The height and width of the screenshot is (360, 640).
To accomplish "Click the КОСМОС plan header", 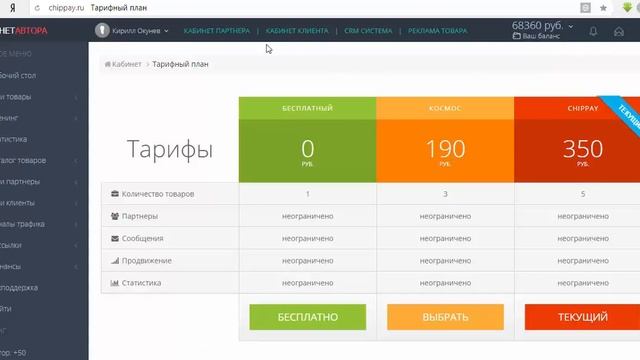I will (x=445, y=108).
